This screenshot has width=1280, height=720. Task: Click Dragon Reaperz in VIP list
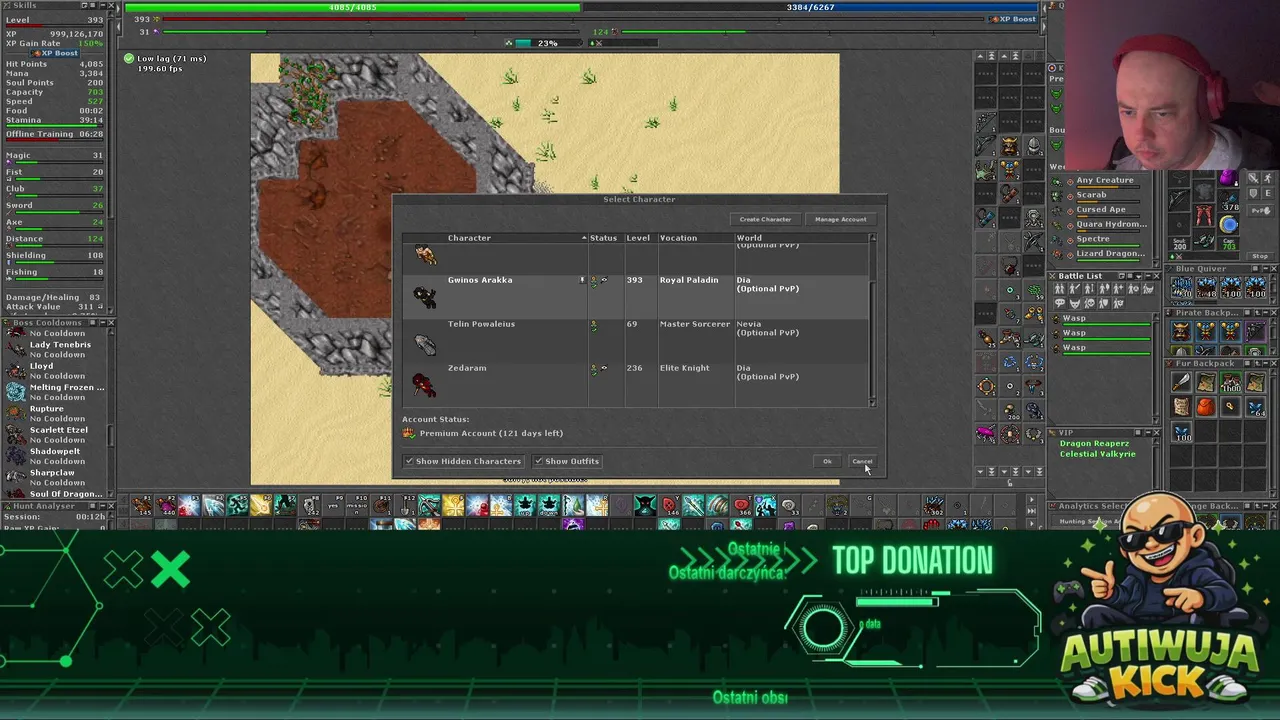point(1094,444)
